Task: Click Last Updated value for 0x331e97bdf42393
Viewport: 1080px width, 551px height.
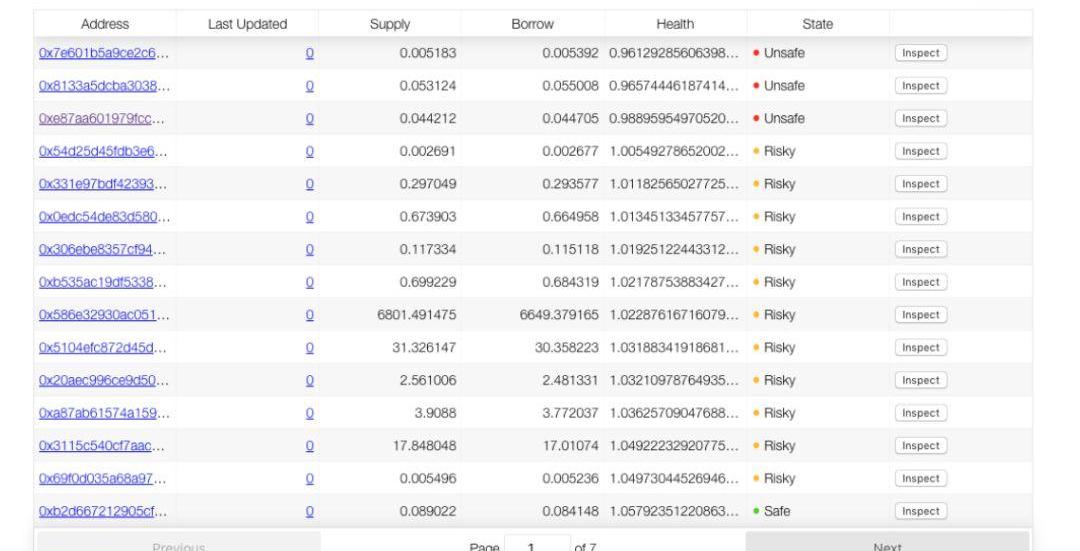Action: (x=309, y=184)
